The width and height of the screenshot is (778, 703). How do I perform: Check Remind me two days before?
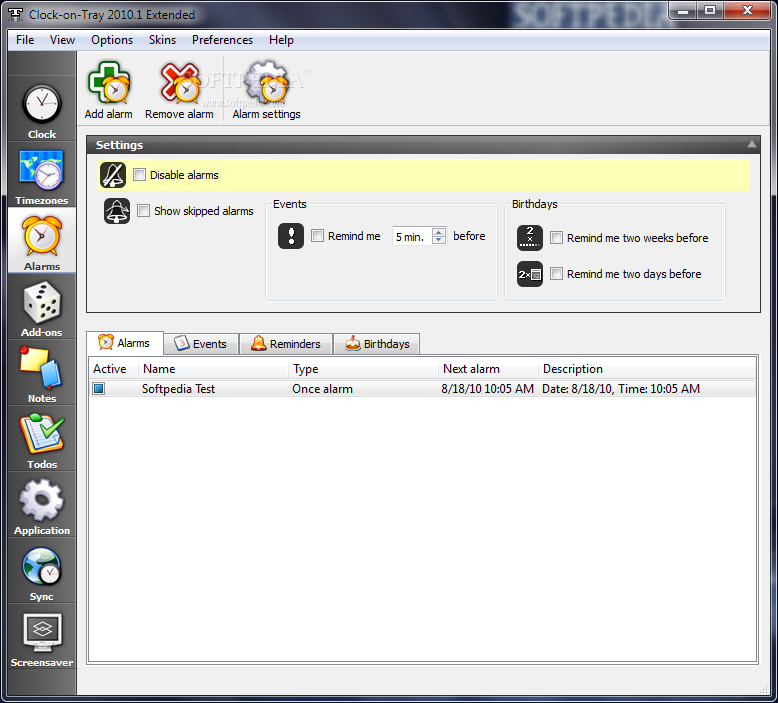pos(556,273)
